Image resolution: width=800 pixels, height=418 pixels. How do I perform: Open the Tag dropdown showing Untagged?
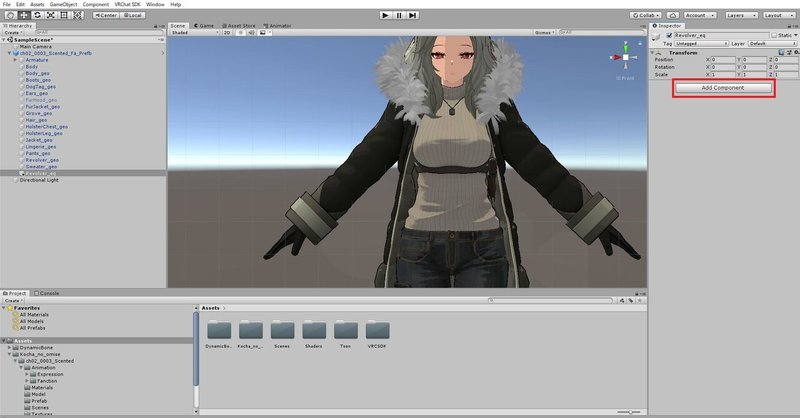pos(702,44)
